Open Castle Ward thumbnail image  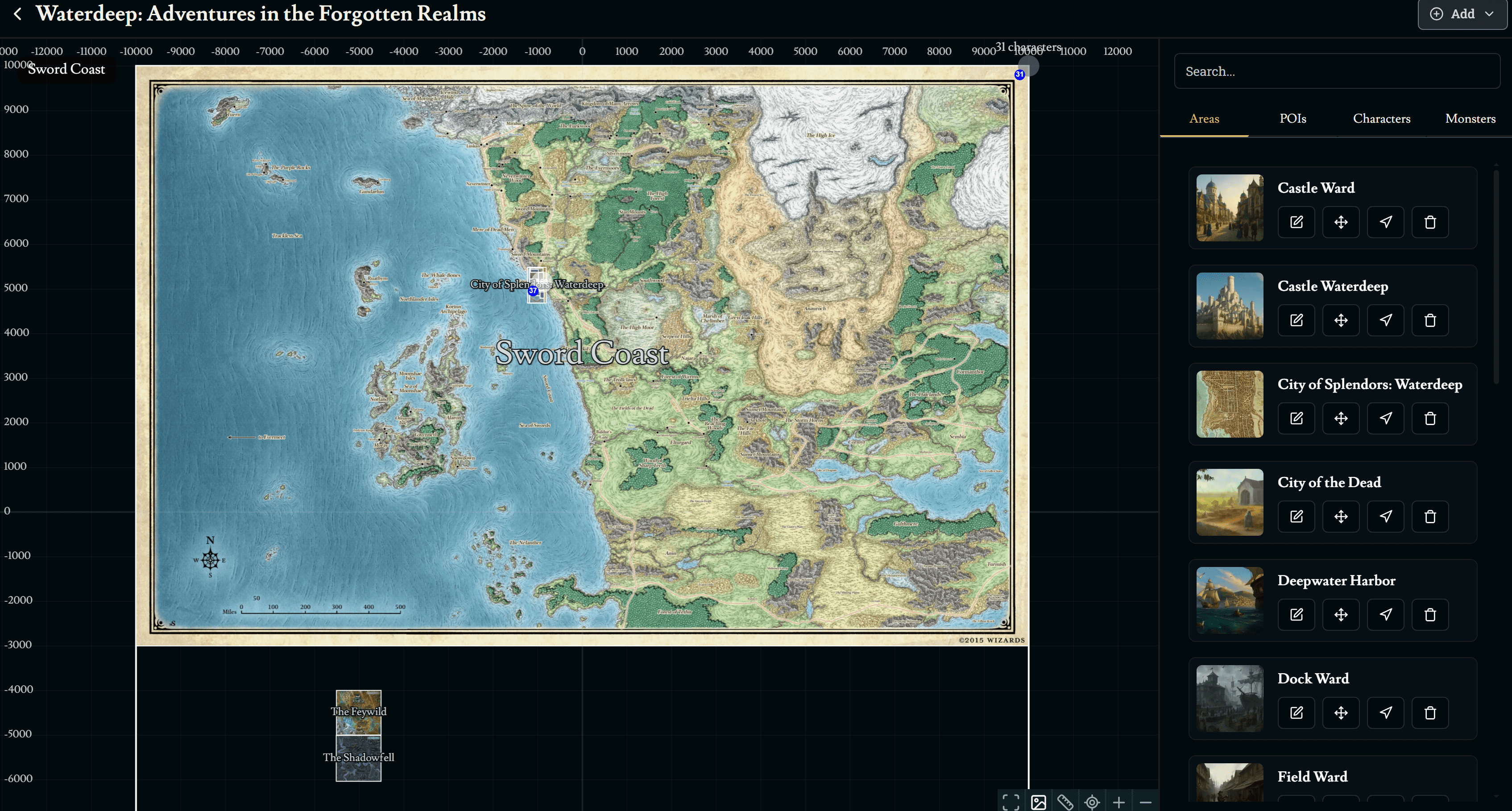(x=1230, y=208)
